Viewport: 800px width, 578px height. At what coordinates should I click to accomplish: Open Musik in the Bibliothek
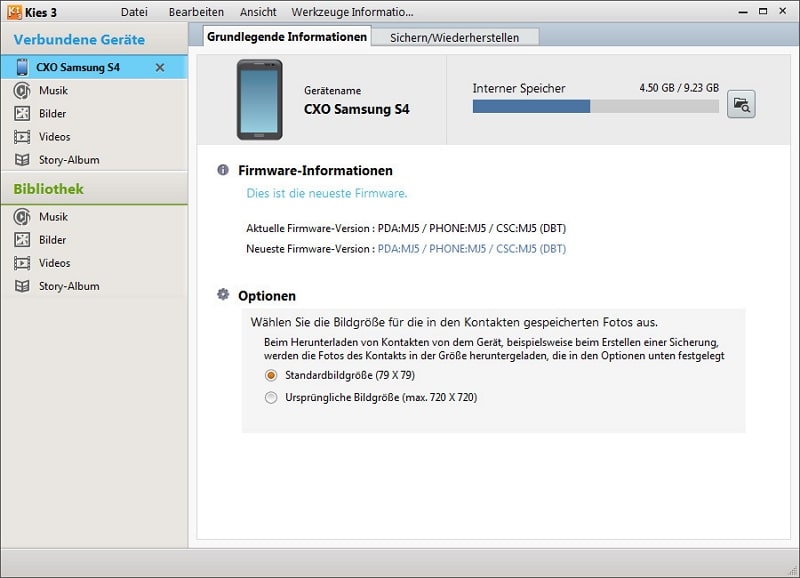tap(94, 217)
